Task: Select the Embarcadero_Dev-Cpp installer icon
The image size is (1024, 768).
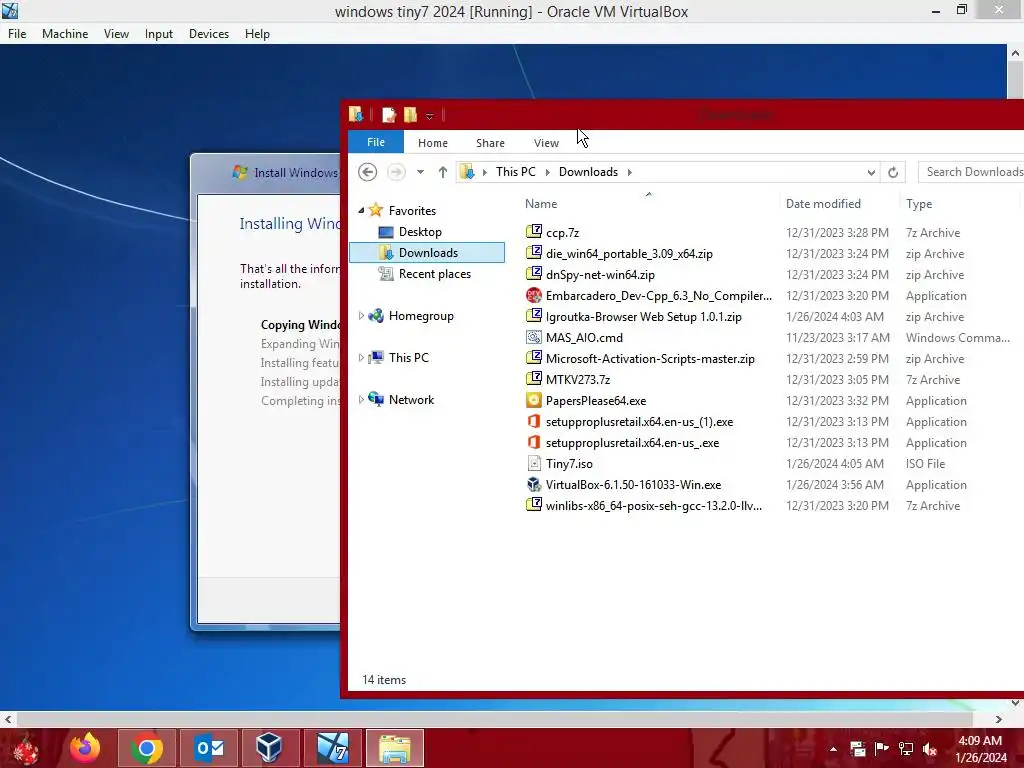Action: [534, 295]
